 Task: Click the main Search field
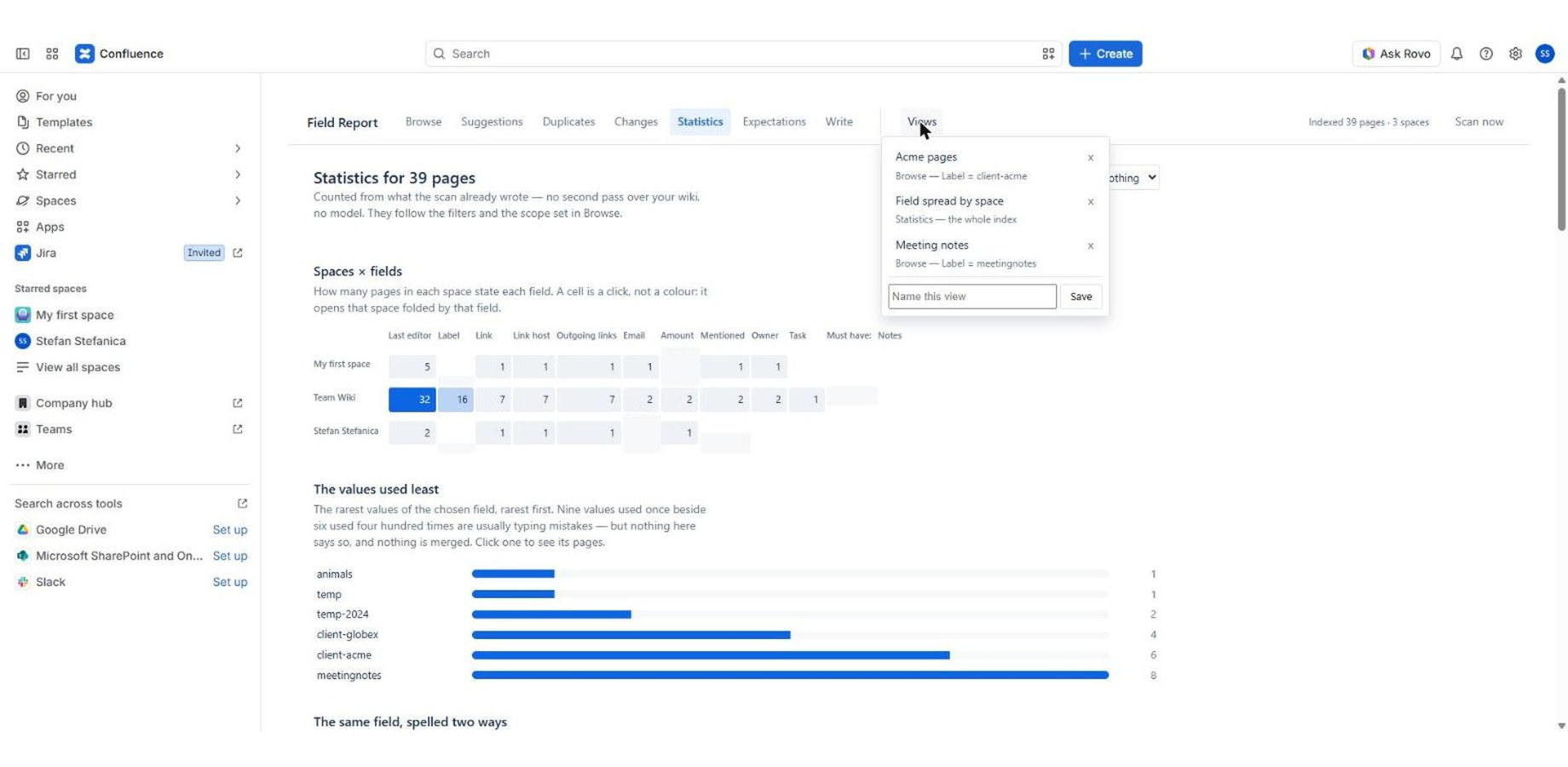coord(743,54)
